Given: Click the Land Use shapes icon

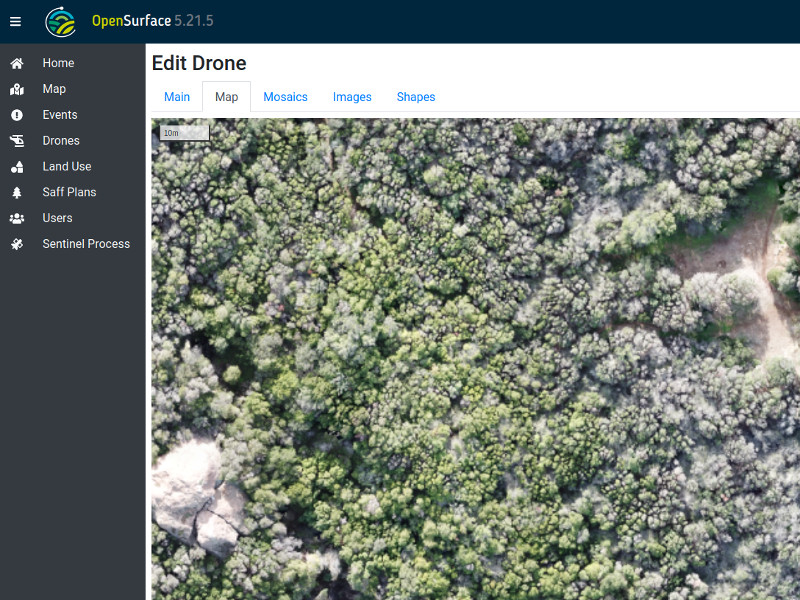Looking at the screenshot, I should (x=17, y=167).
